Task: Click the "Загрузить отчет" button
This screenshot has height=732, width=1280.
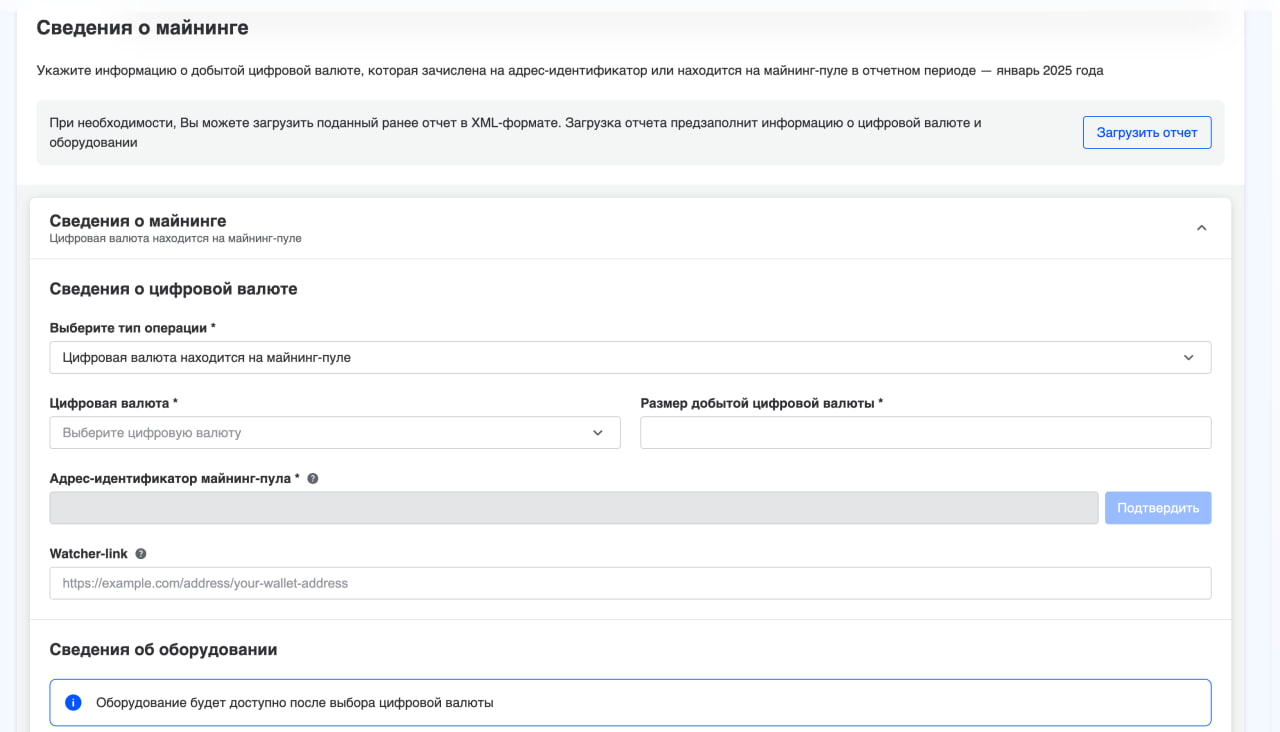Action: click(1146, 132)
